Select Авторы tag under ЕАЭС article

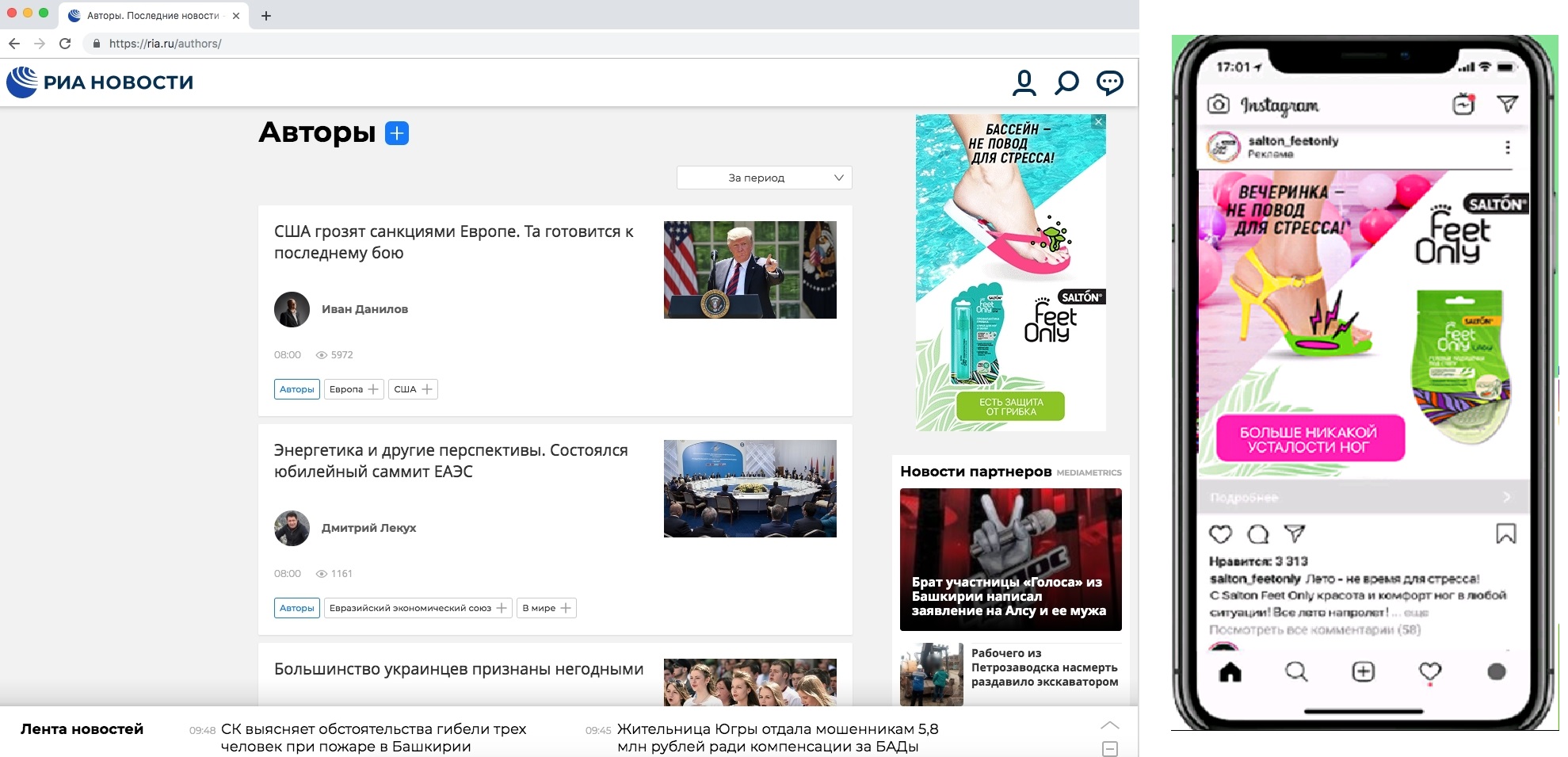[297, 608]
